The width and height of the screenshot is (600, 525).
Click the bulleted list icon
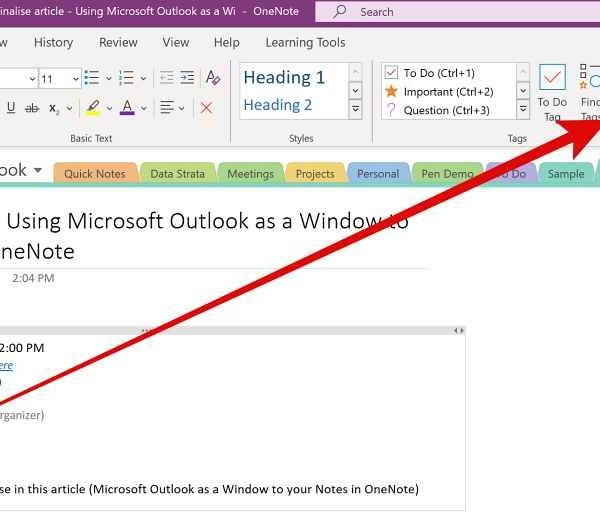click(92, 78)
